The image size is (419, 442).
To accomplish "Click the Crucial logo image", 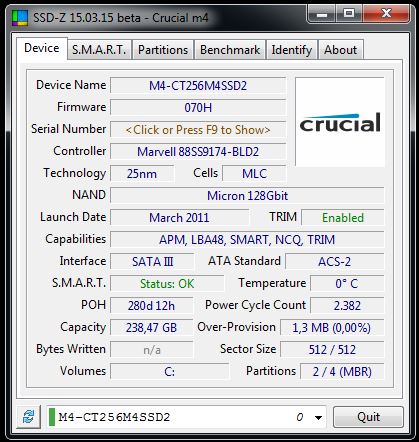I will pyautogui.click(x=340, y=122).
